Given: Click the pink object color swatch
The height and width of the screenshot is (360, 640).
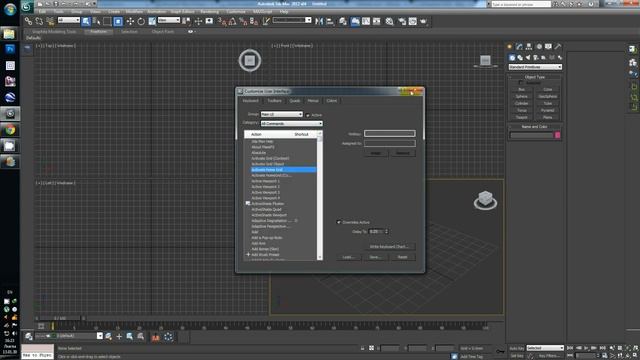Looking at the screenshot, I should point(558,135).
